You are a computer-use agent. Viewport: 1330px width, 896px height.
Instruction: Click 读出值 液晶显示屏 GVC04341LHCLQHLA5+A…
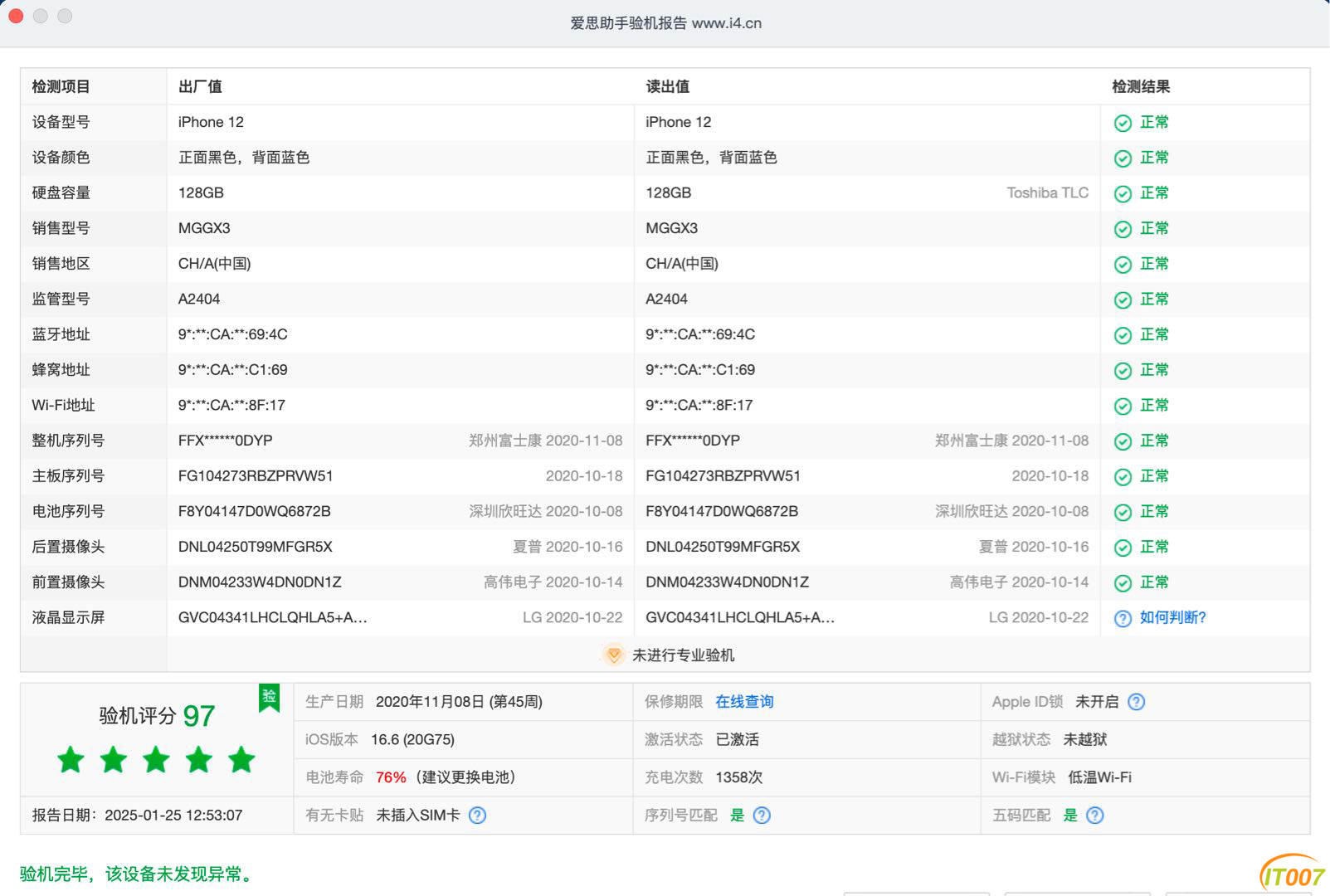pos(740,617)
